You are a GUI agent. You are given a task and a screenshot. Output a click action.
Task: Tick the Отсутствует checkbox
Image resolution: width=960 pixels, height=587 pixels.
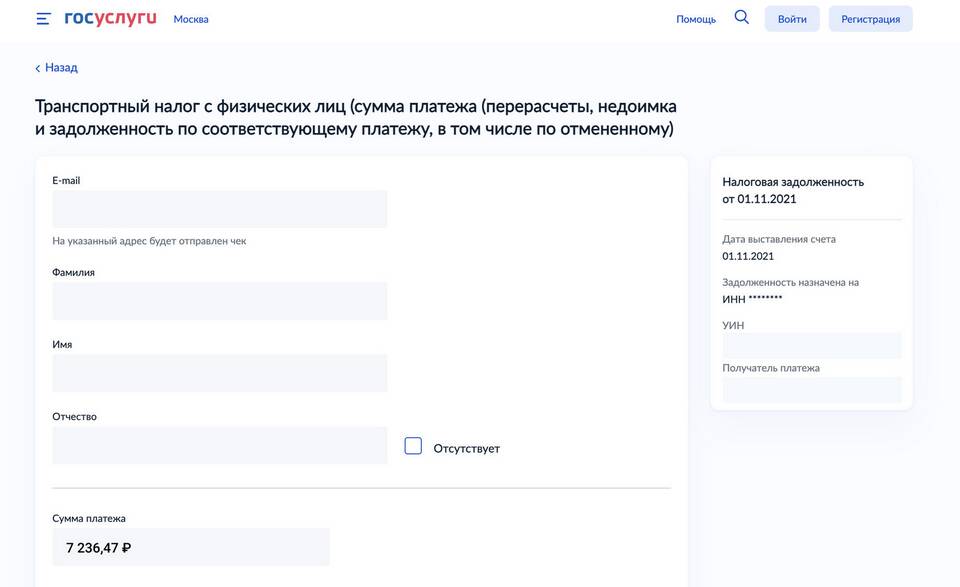413,446
